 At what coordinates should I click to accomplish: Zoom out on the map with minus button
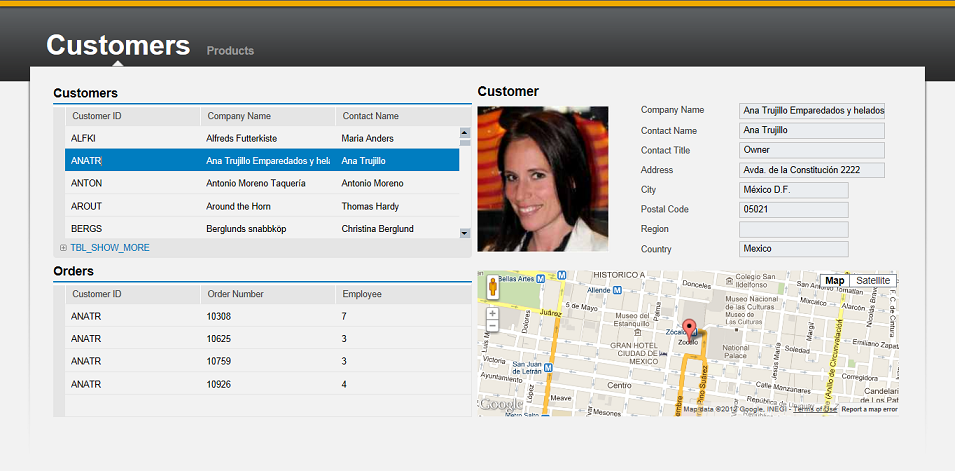pos(492,326)
